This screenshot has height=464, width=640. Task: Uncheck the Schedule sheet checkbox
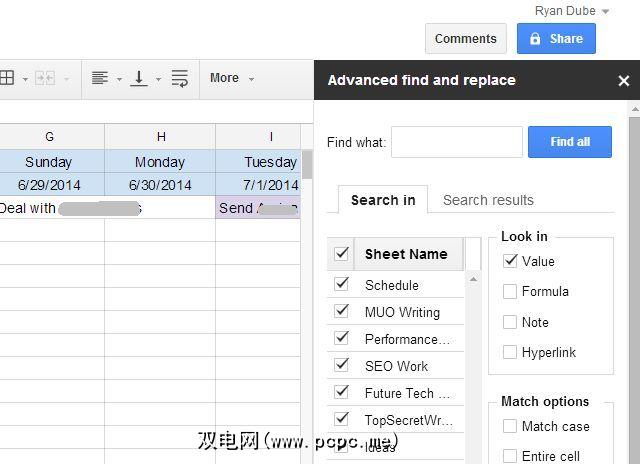(x=342, y=284)
